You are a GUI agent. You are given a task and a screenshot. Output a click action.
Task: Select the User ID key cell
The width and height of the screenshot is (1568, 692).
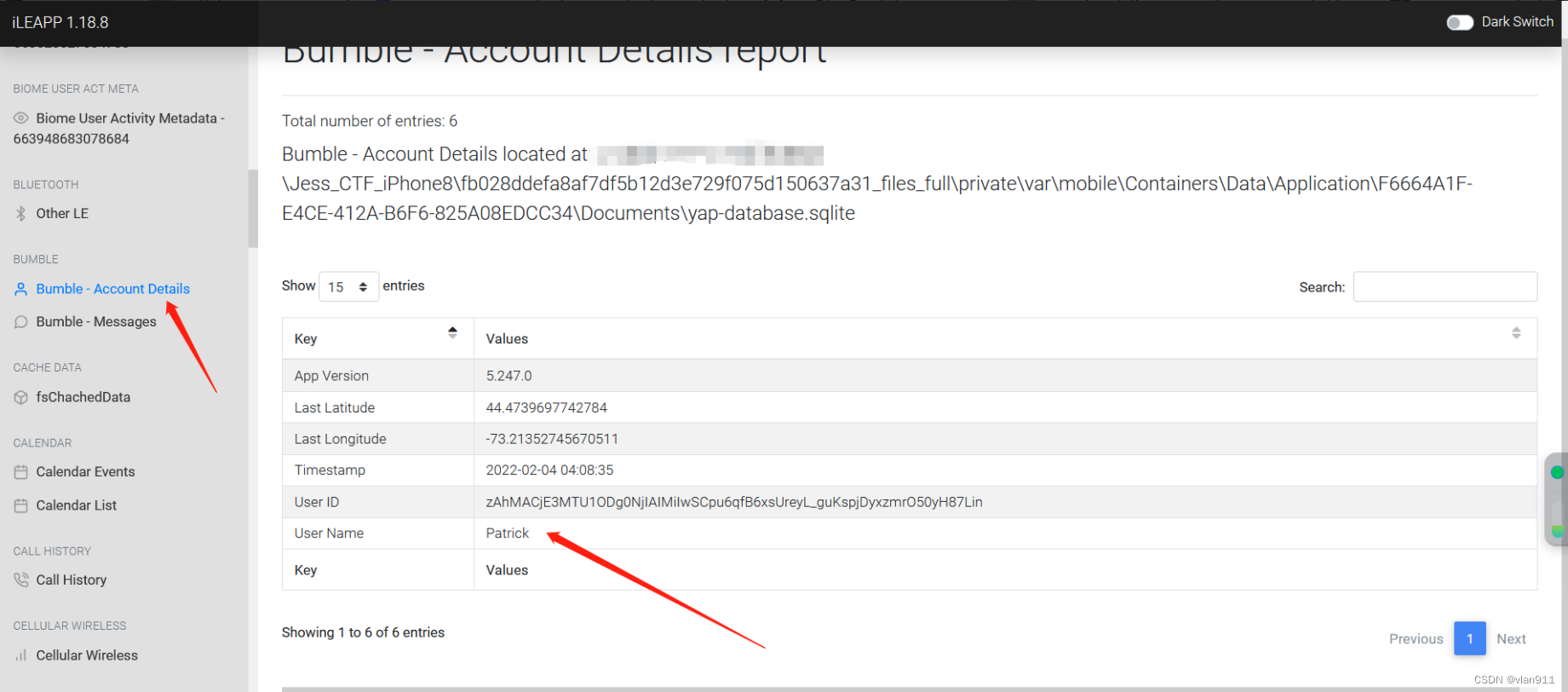[x=378, y=502]
